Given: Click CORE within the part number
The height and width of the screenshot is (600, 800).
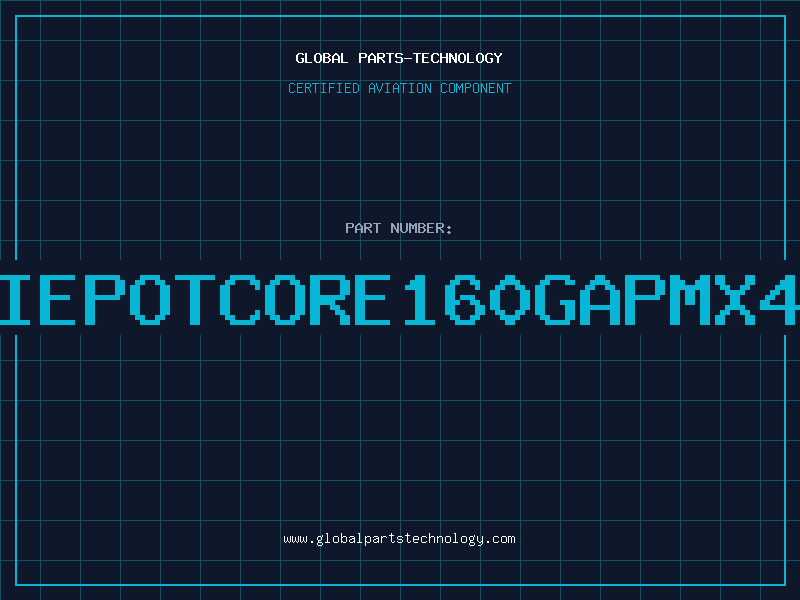Looking at the screenshot, I should [x=305, y=300].
